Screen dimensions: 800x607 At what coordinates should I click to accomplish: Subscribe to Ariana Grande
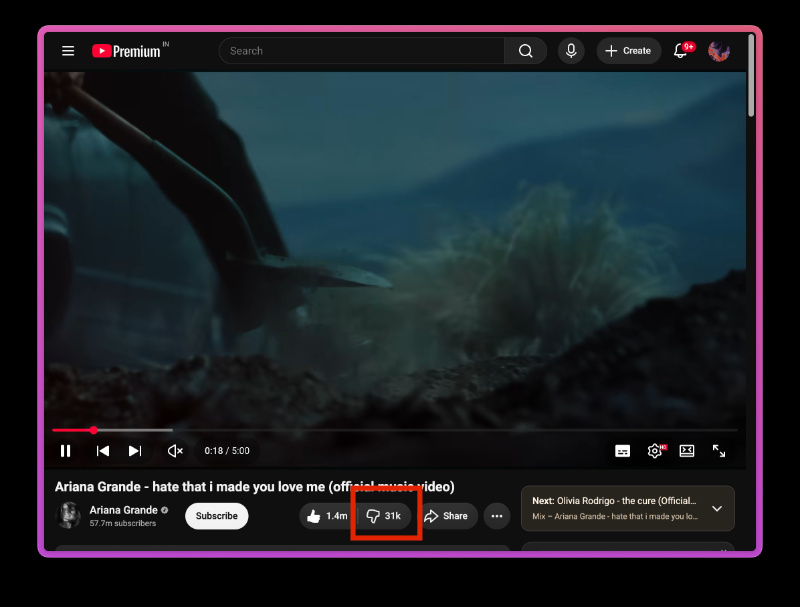[217, 516]
